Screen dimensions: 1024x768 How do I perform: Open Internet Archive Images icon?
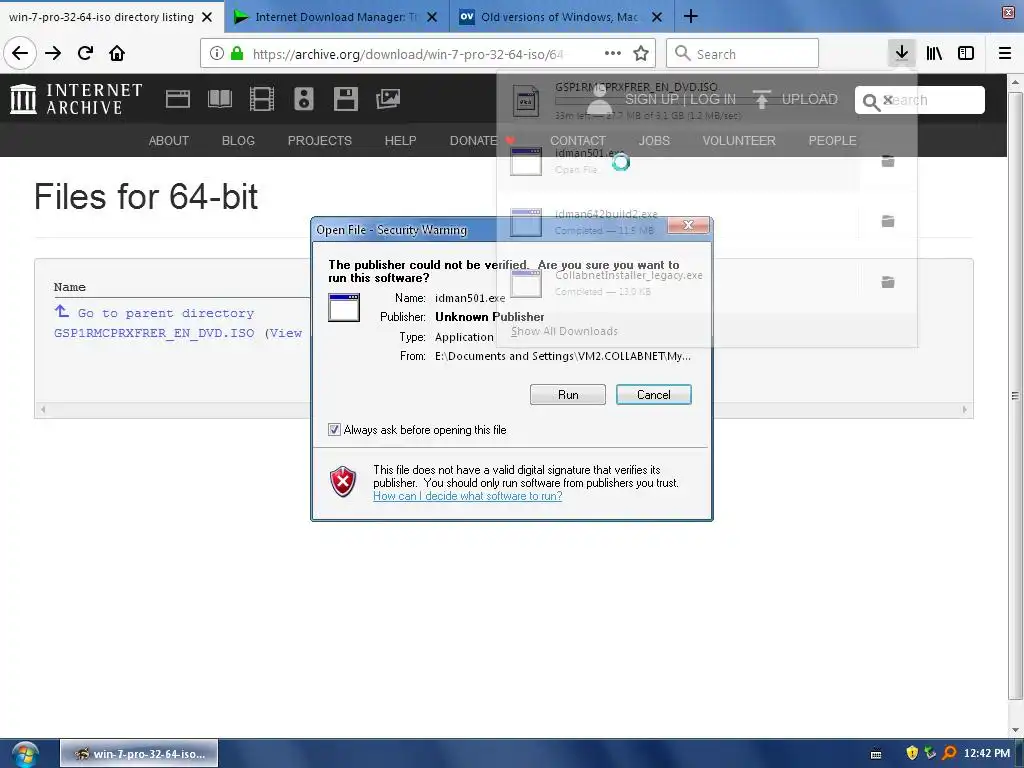coord(387,99)
